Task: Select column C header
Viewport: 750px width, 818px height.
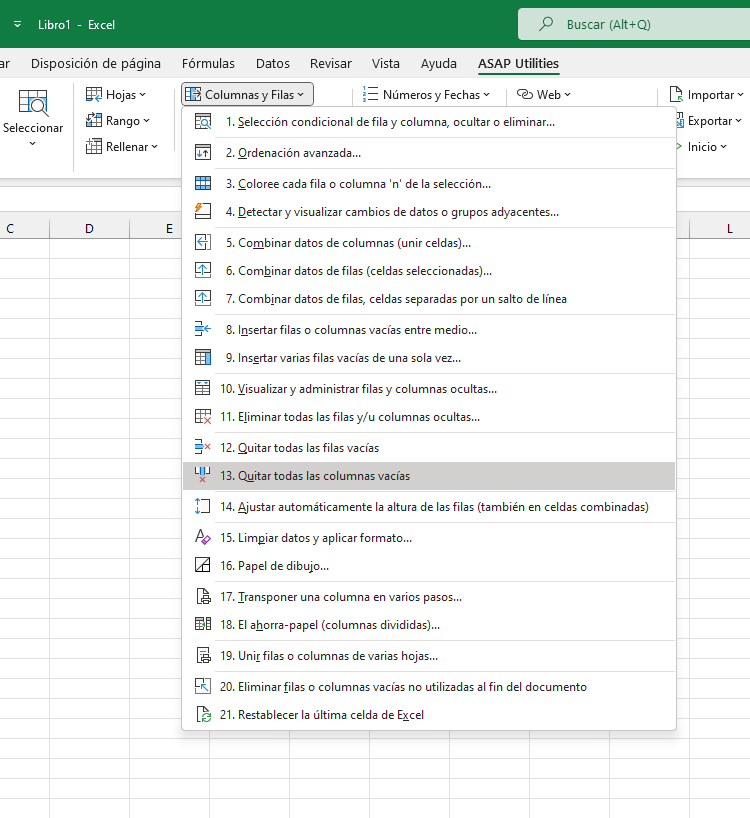Action: (x=25, y=228)
